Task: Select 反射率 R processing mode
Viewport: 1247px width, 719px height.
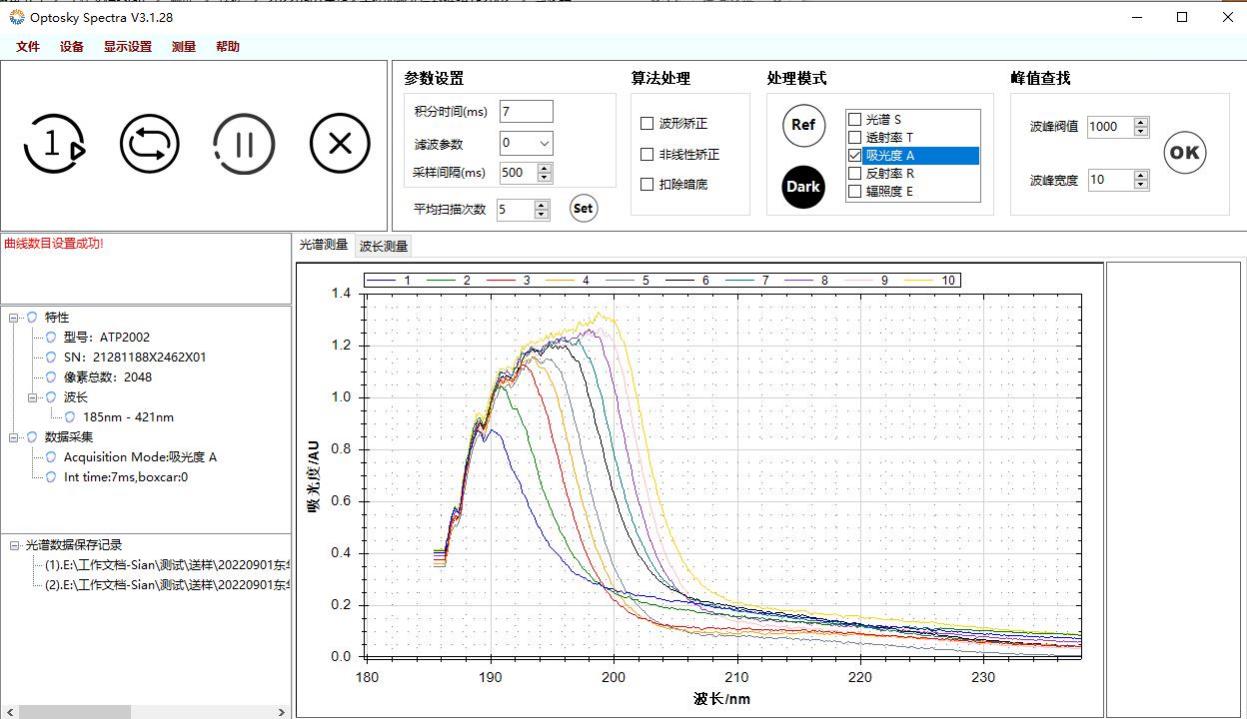Action: [855, 173]
